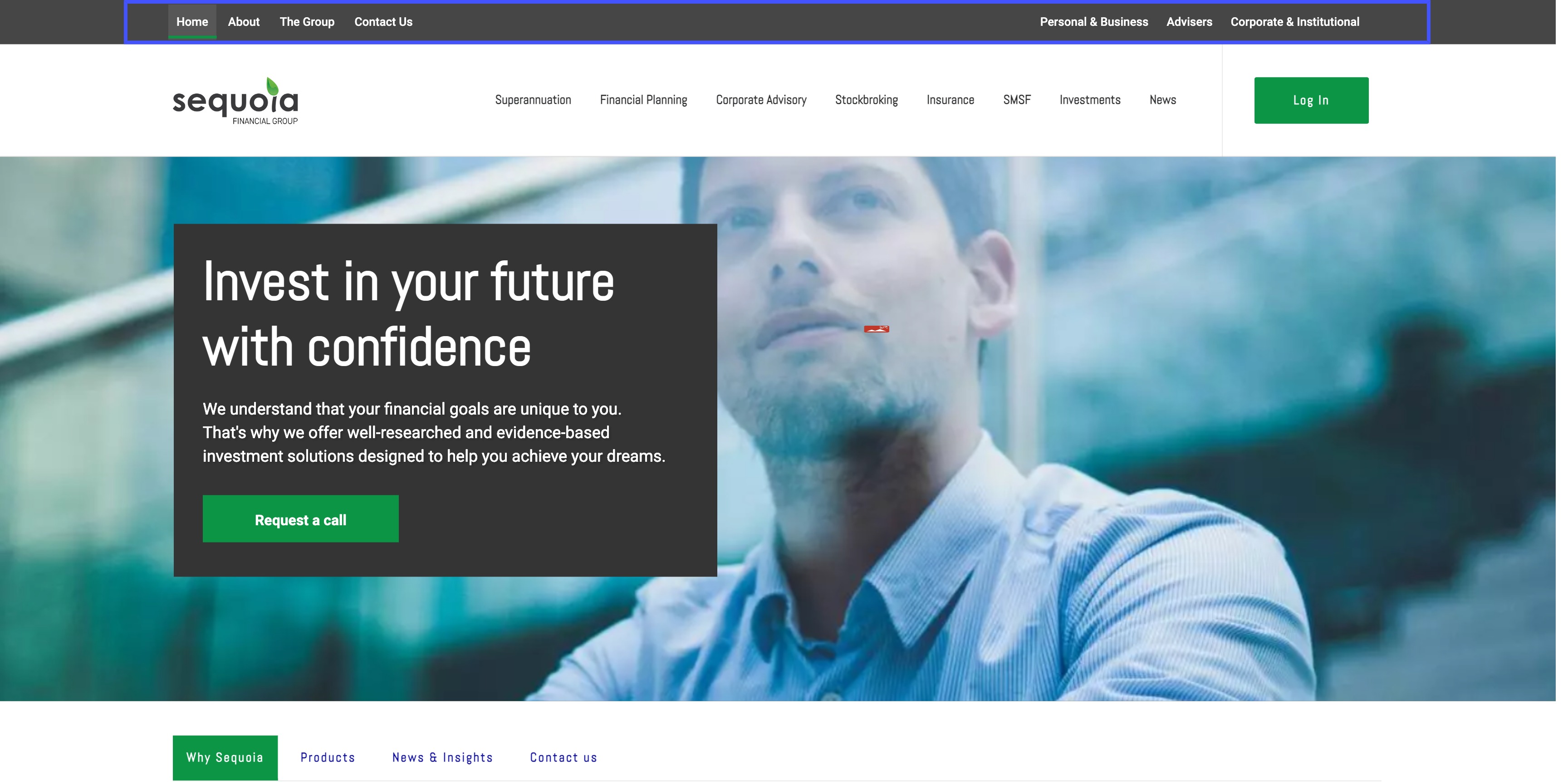Choose Corporate & Institutional section
Screen dimensions: 1568x782
pyautogui.click(x=1295, y=22)
